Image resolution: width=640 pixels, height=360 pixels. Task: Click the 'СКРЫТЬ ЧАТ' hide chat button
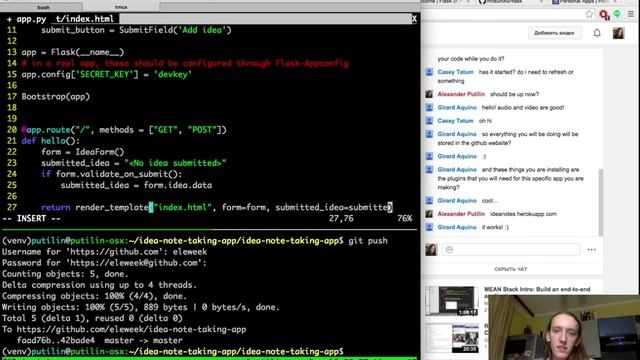pos(511,269)
